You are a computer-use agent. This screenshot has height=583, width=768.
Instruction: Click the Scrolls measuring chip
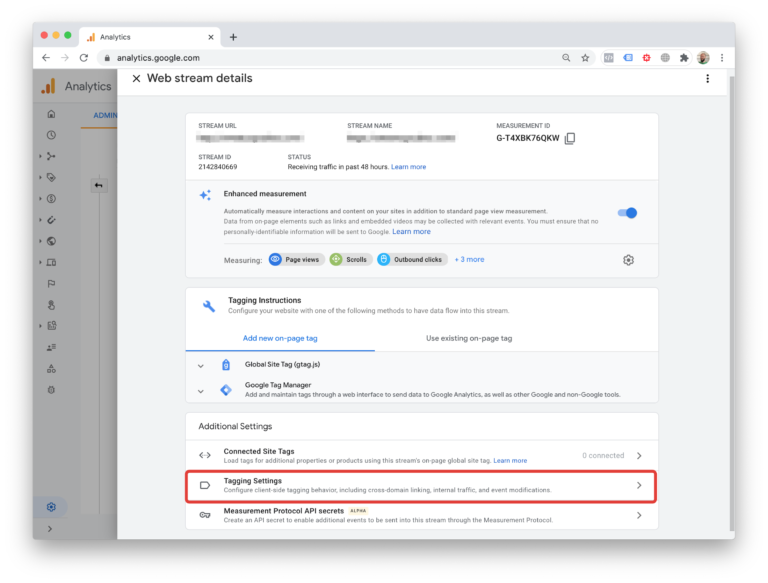350,260
